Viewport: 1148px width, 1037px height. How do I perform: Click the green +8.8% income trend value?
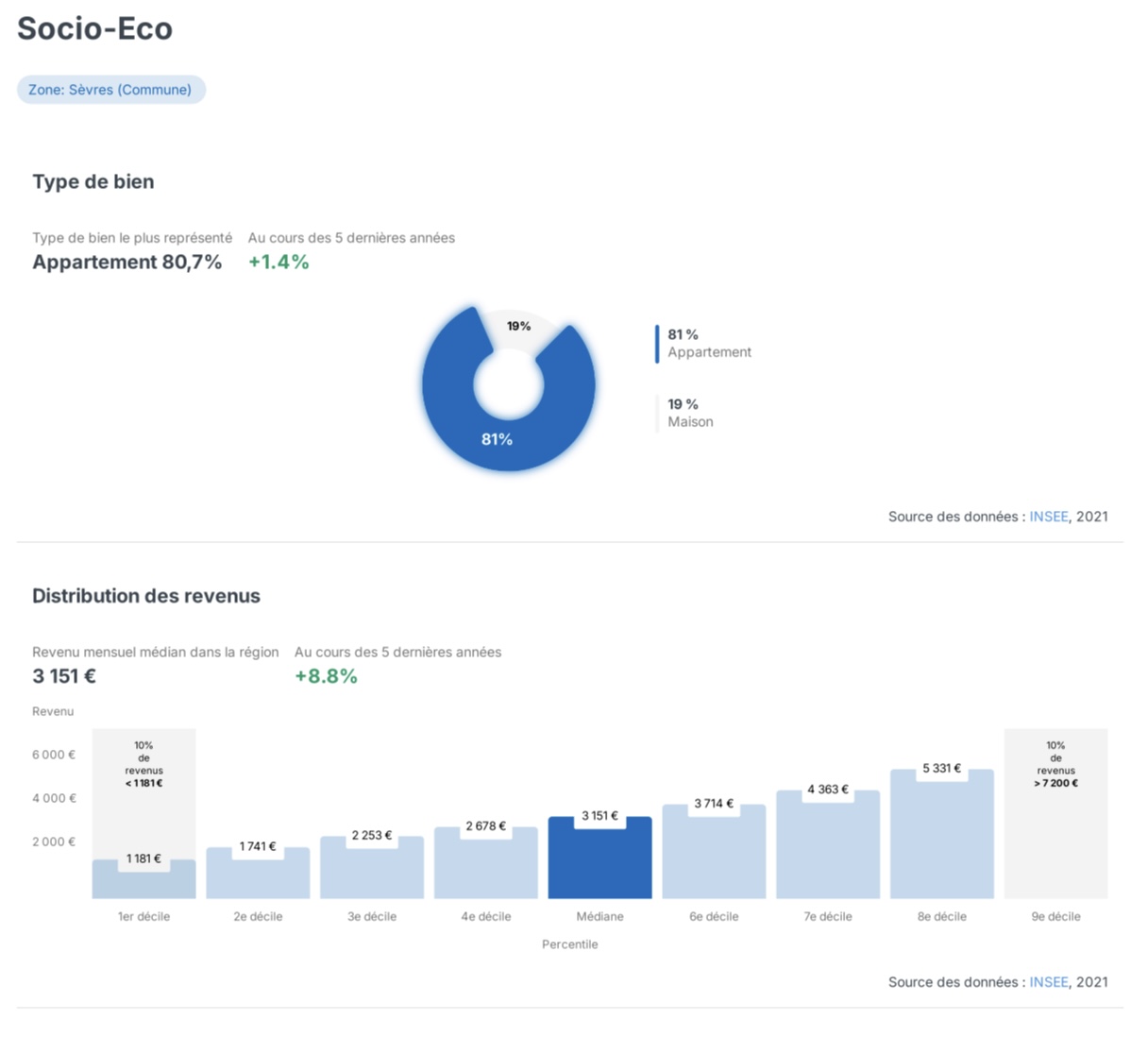point(326,676)
